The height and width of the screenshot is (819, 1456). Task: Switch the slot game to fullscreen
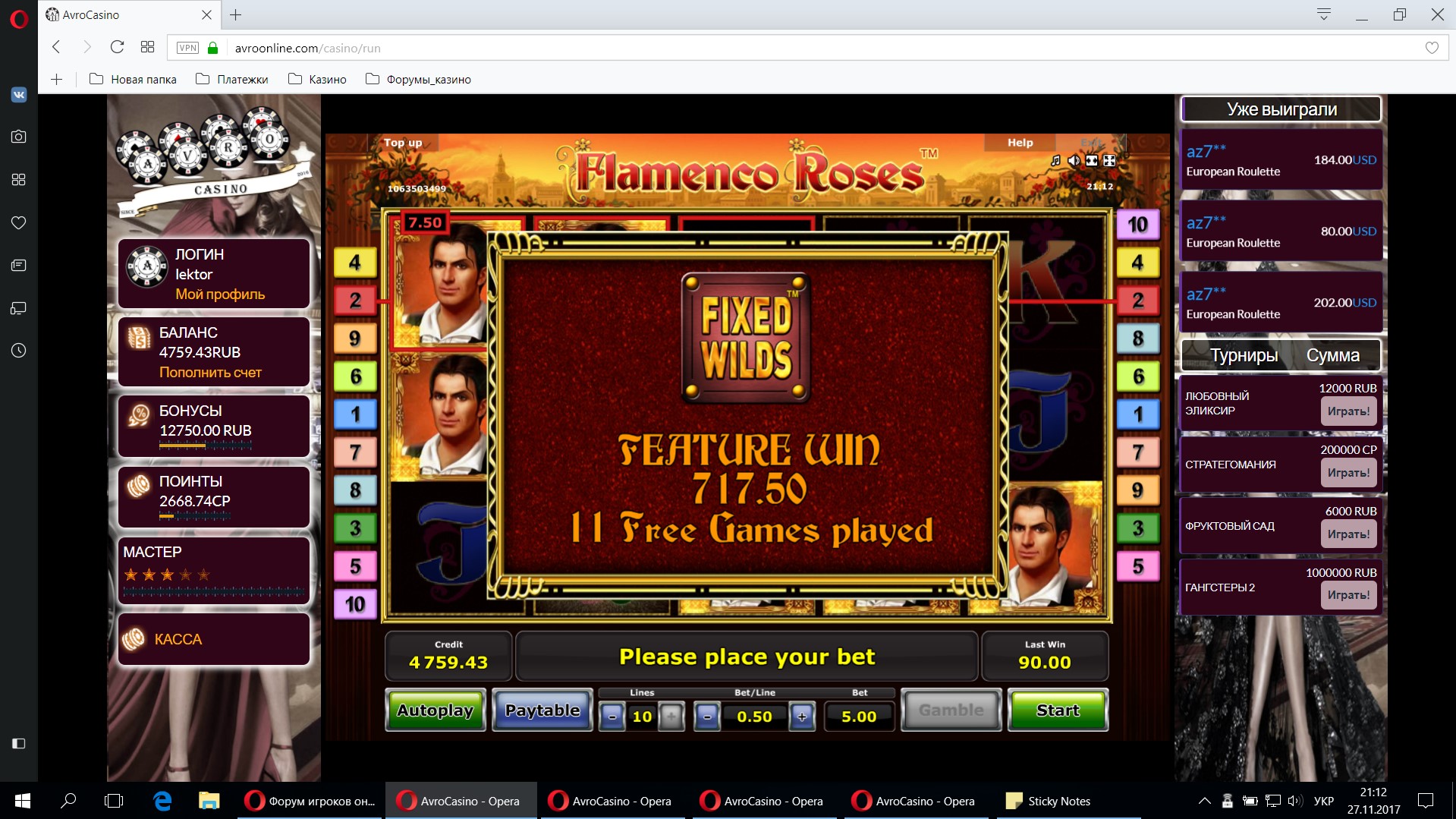point(1109,160)
